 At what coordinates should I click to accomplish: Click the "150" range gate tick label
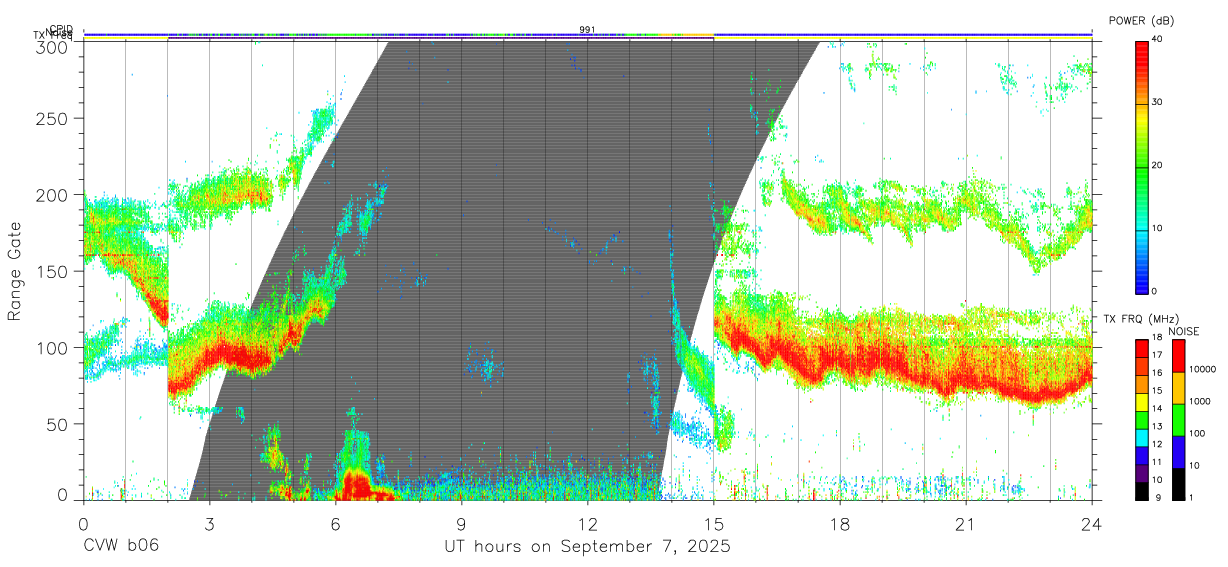52,271
